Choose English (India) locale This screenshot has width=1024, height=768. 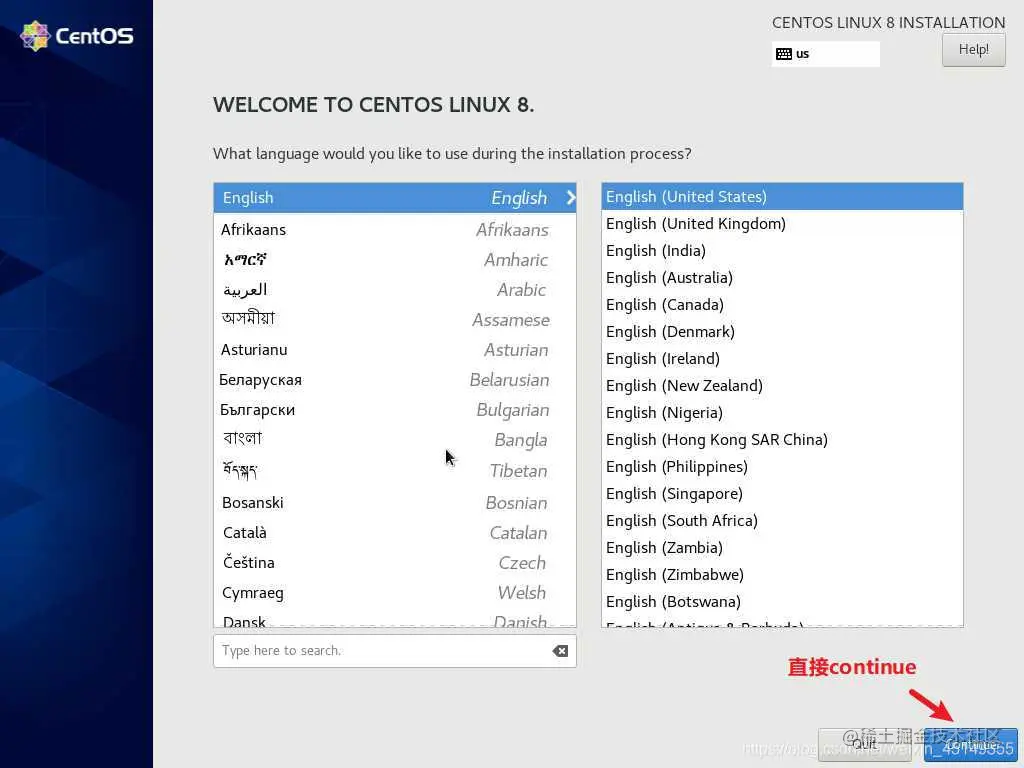782,251
